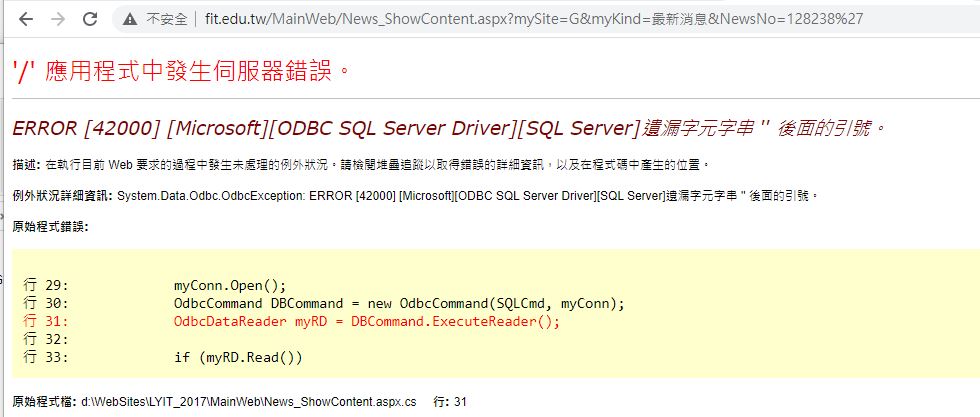Click empty code line label 行 32
Image resolution: width=980 pixels, height=417 pixels.
tap(45, 339)
